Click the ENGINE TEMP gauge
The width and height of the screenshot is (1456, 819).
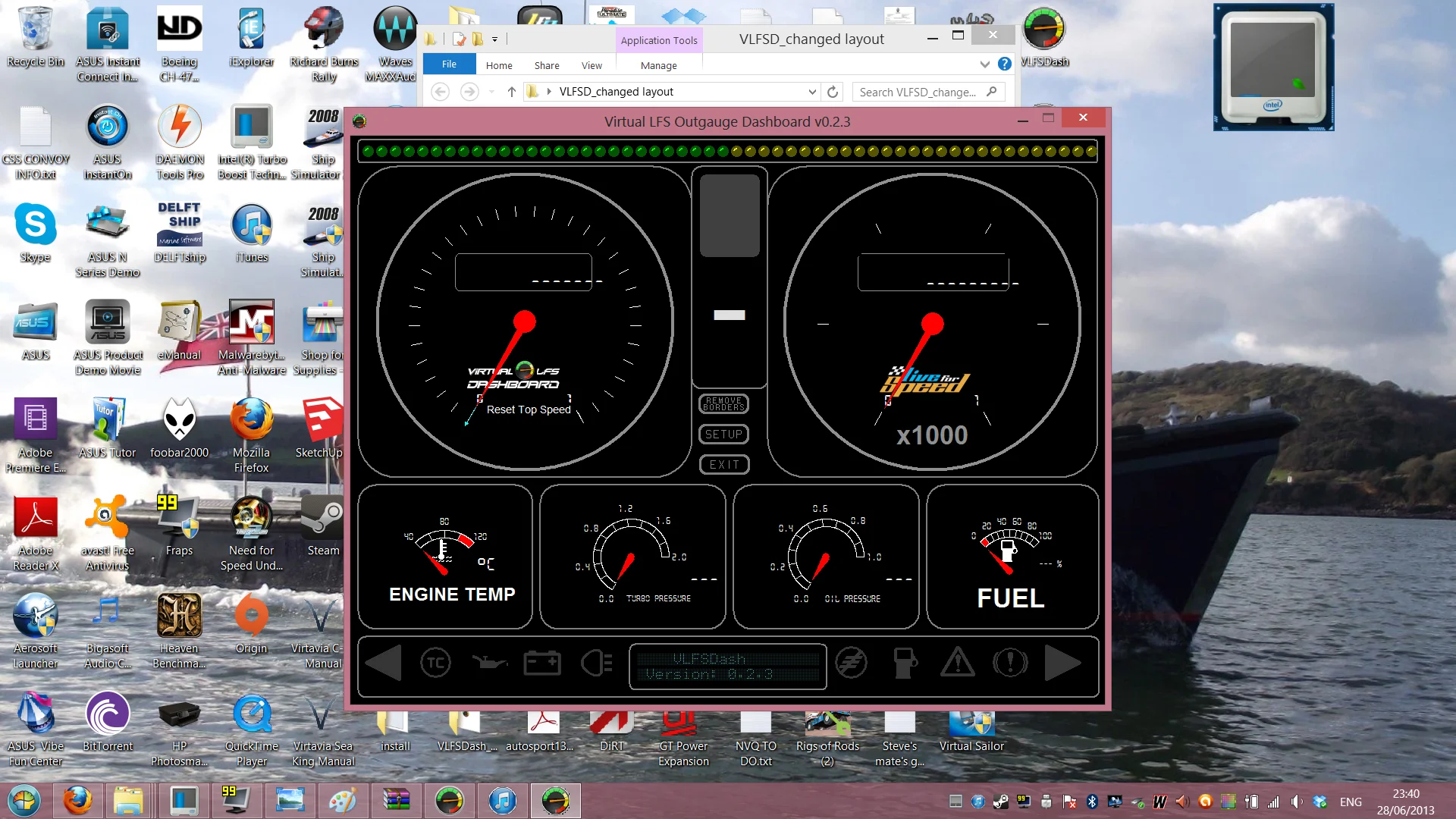(x=445, y=557)
